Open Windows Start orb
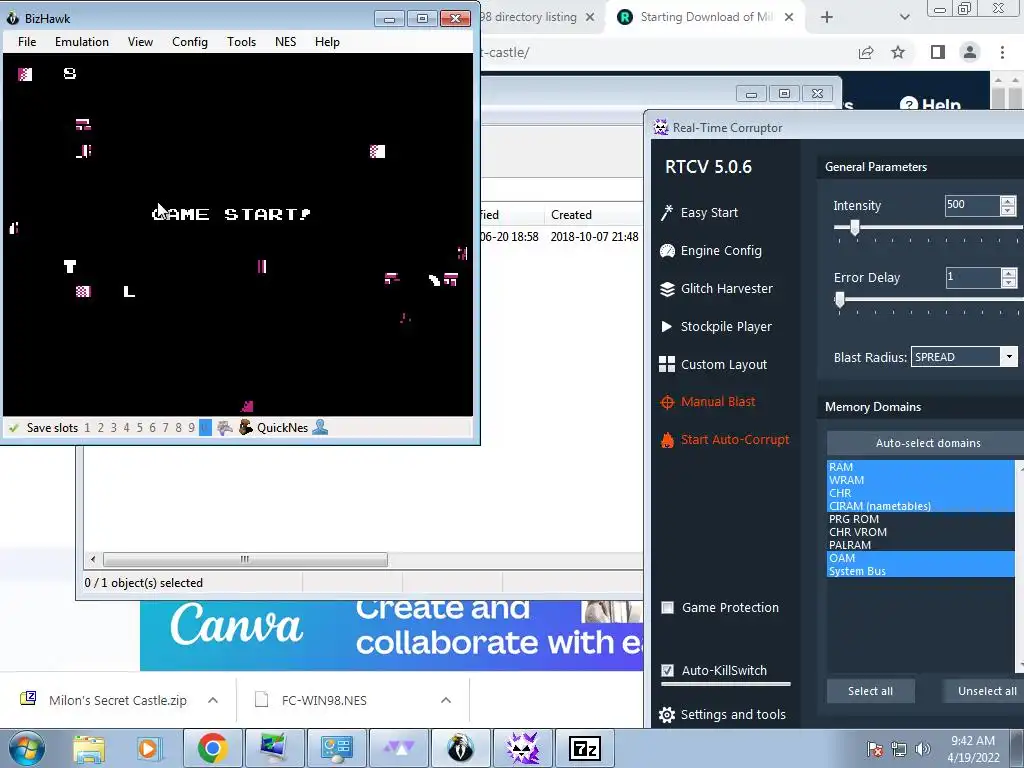The width and height of the screenshot is (1024, 768). pos(27,748)
